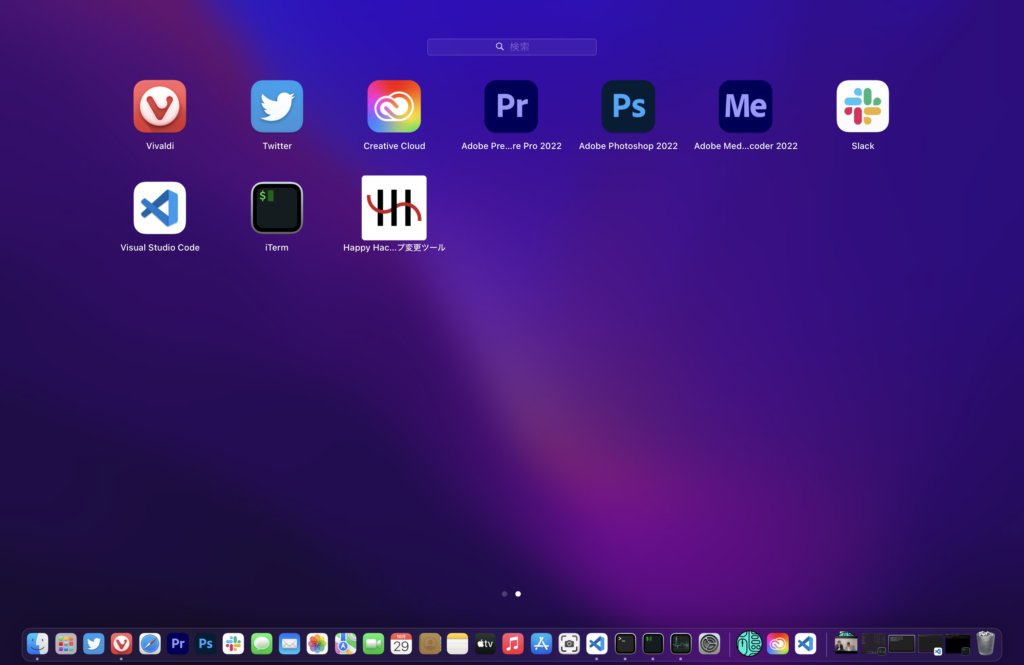Restore minimized window showing two people
The width and height of the screenshot is (1024, 665).
(846, 643)
